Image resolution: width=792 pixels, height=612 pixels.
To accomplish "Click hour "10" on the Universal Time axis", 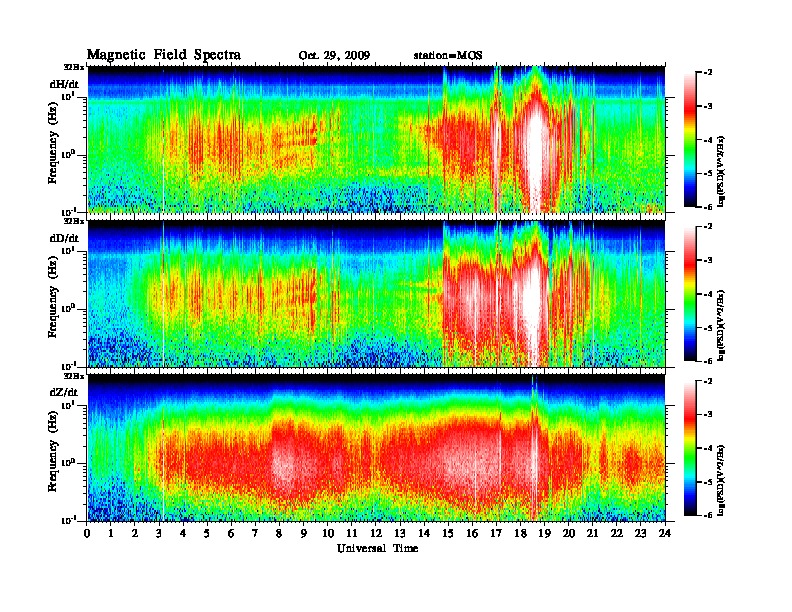I will [328, 534].
